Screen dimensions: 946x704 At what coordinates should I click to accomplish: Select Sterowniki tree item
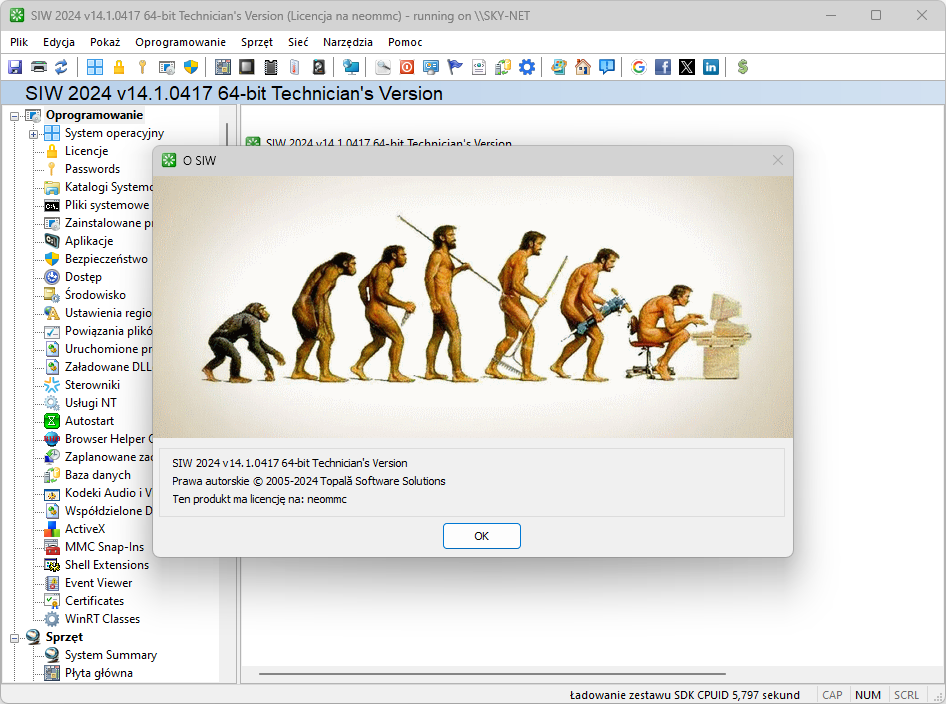tap(92, 385)
